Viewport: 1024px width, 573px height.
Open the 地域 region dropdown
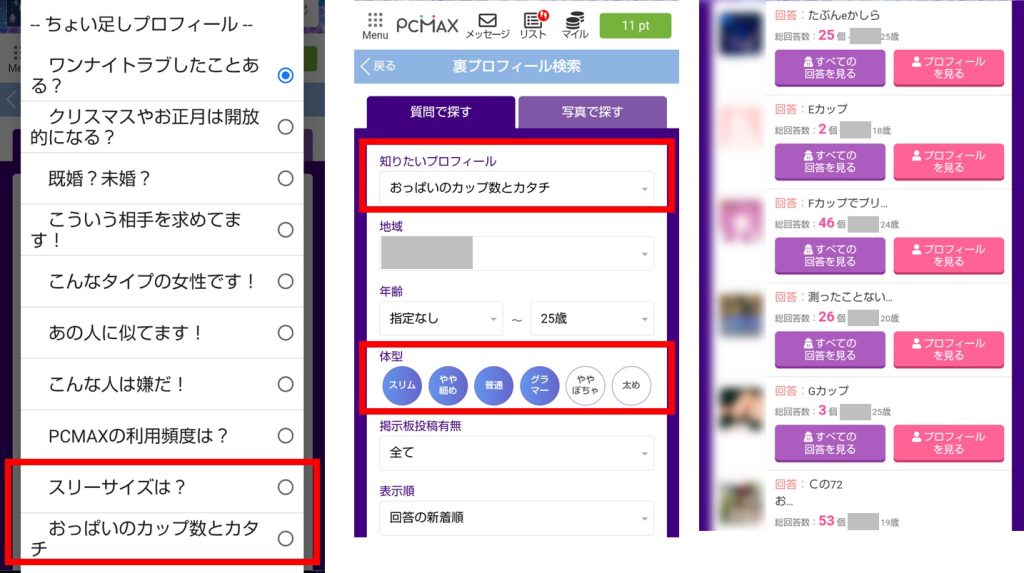[516, 254]
